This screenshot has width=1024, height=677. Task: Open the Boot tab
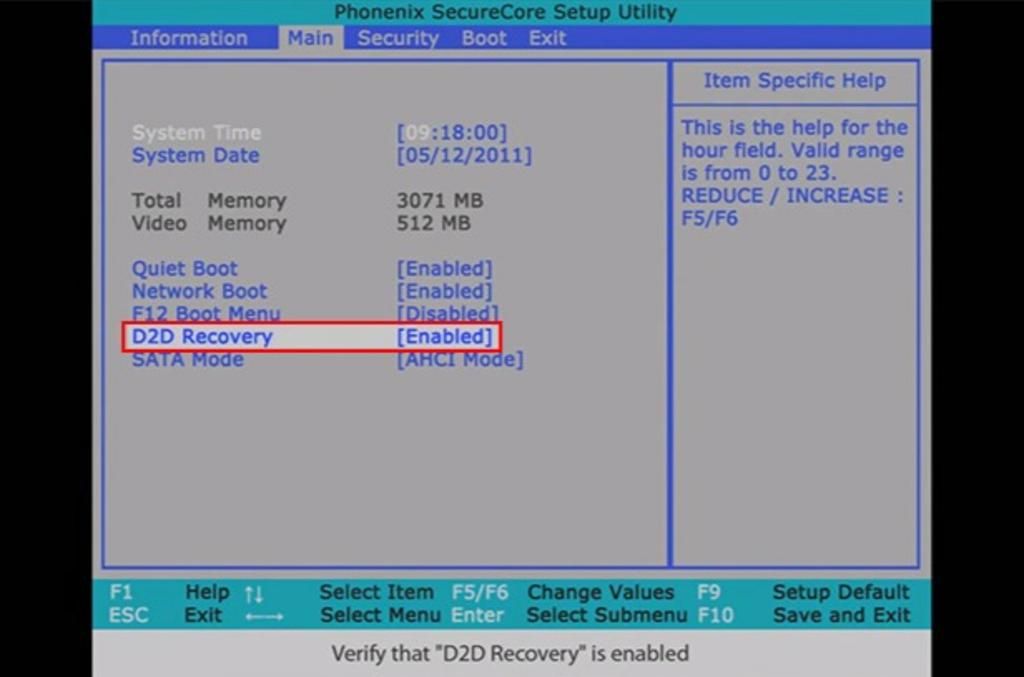484,38
